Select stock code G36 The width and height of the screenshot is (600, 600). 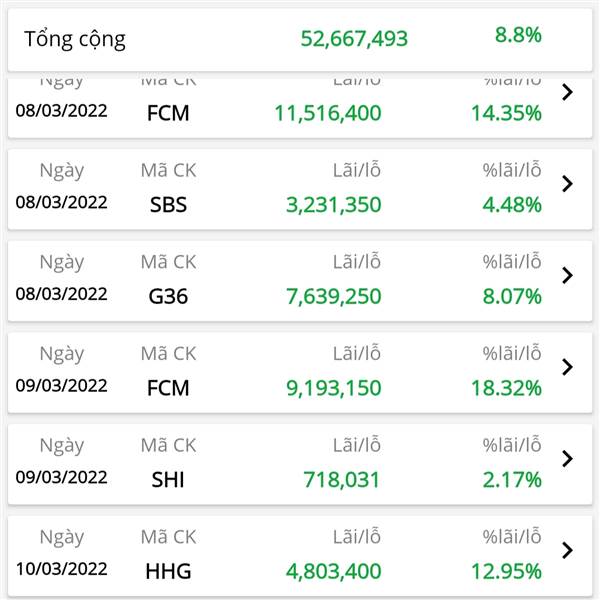click(x=168, y=296)
